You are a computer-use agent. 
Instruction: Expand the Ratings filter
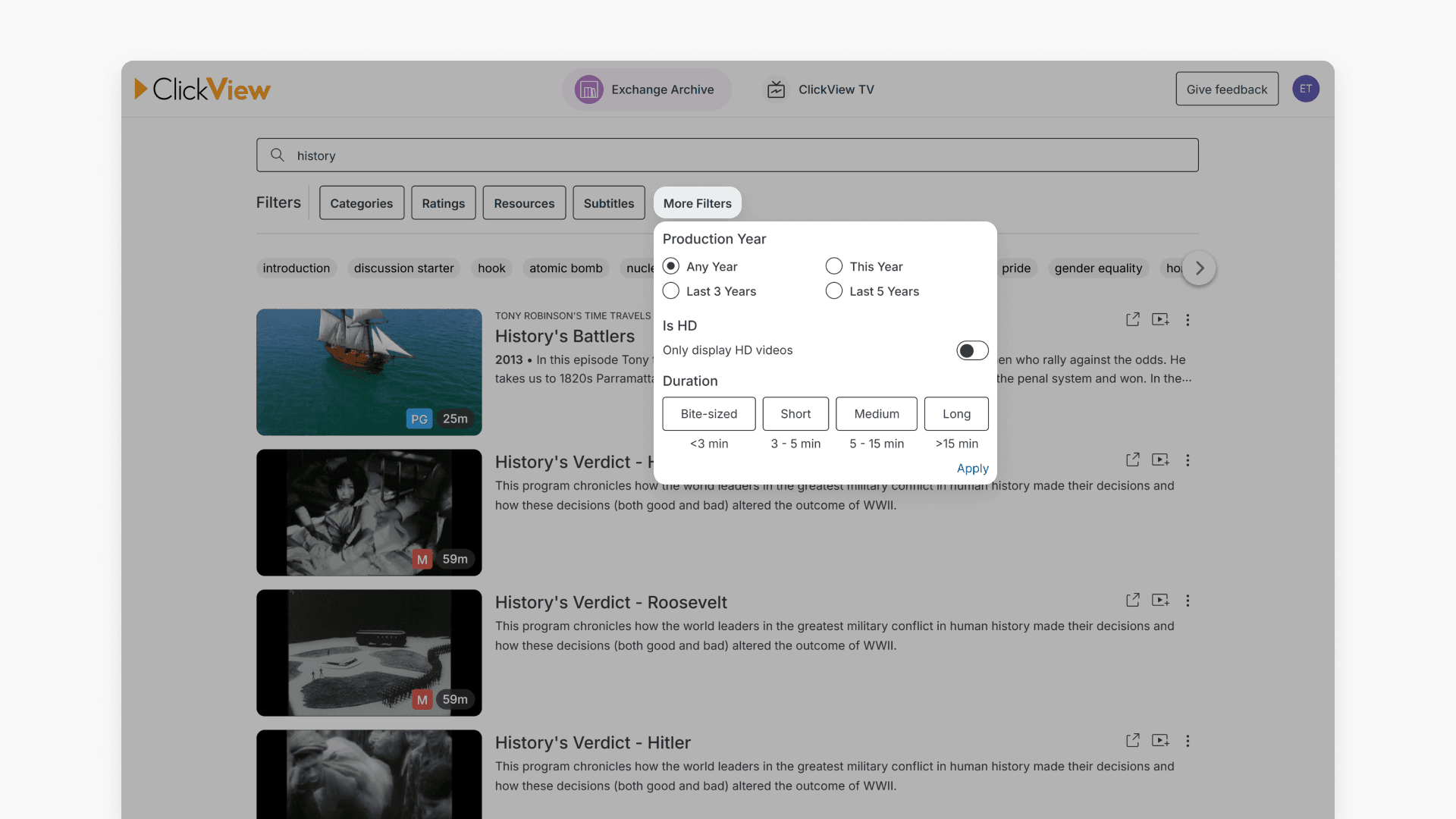443,203
